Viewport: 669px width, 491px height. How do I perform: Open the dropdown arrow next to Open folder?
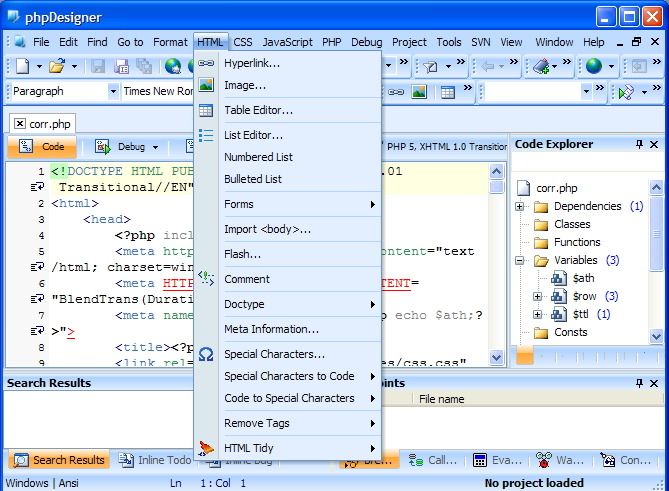(74, 67)
